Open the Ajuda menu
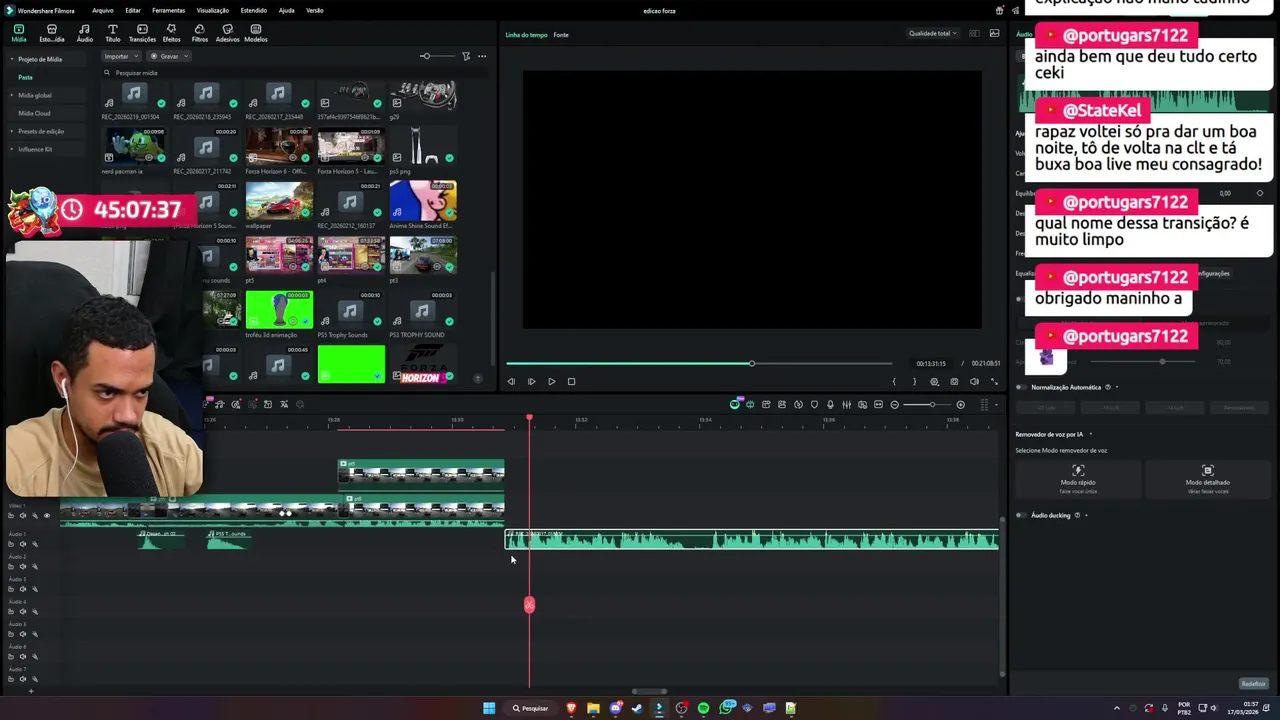The image size is (1280, 720). pyautogui.click(x=286, y=10)
